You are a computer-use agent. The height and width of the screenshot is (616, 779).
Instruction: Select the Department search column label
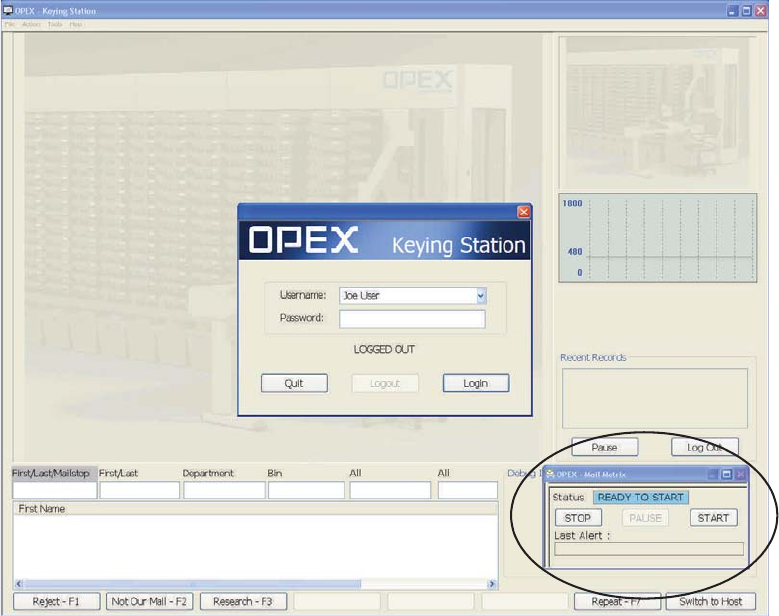click(208, 473)
